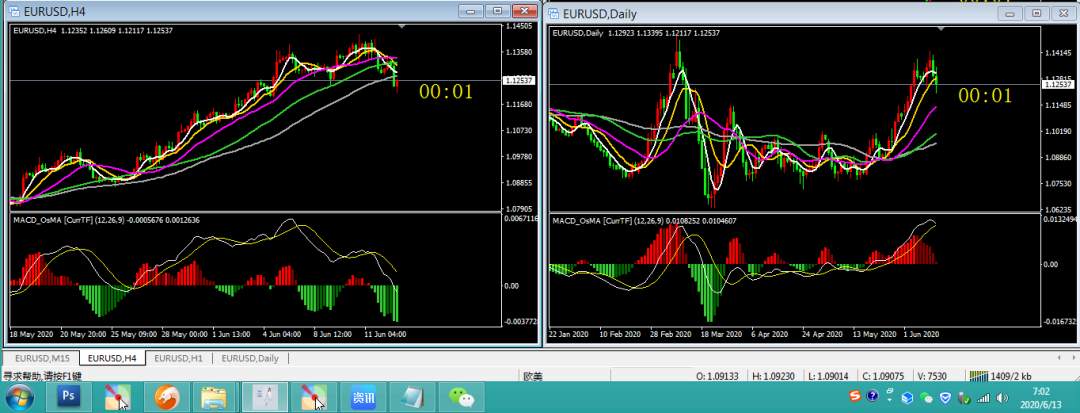This screenshot has width=1080, height=413.
Task: Open the clock showing 7:02 2020/6/13
Action: tap(1041, 398)
